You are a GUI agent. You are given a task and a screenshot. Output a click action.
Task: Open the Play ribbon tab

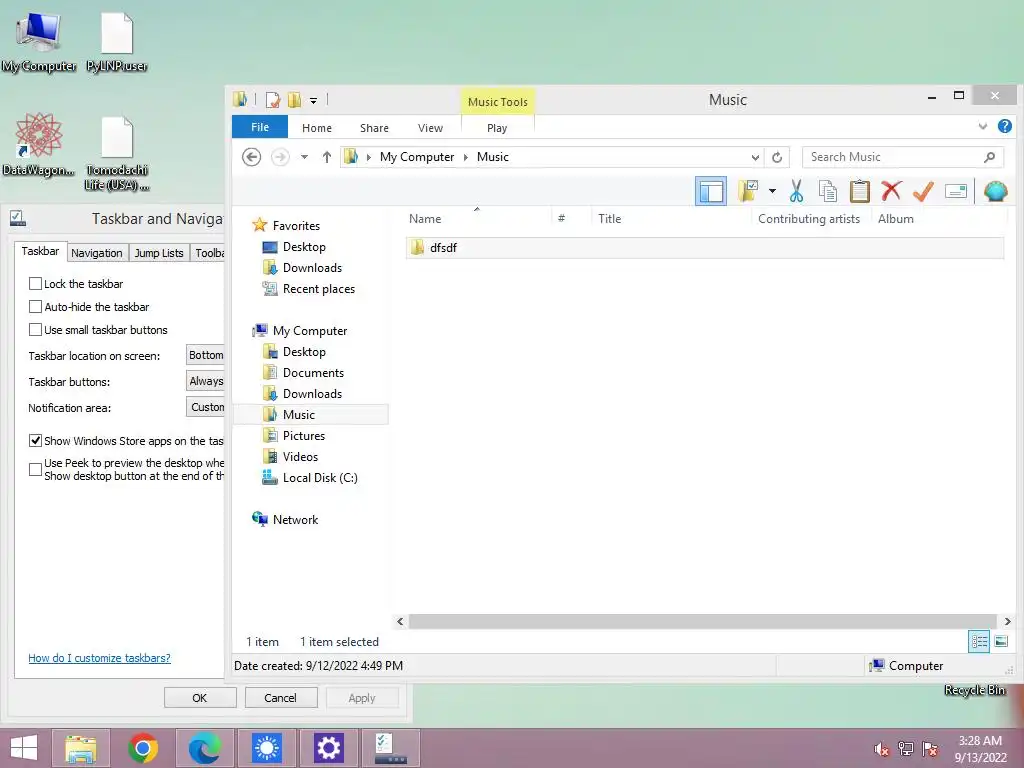(x=497, y=128)
